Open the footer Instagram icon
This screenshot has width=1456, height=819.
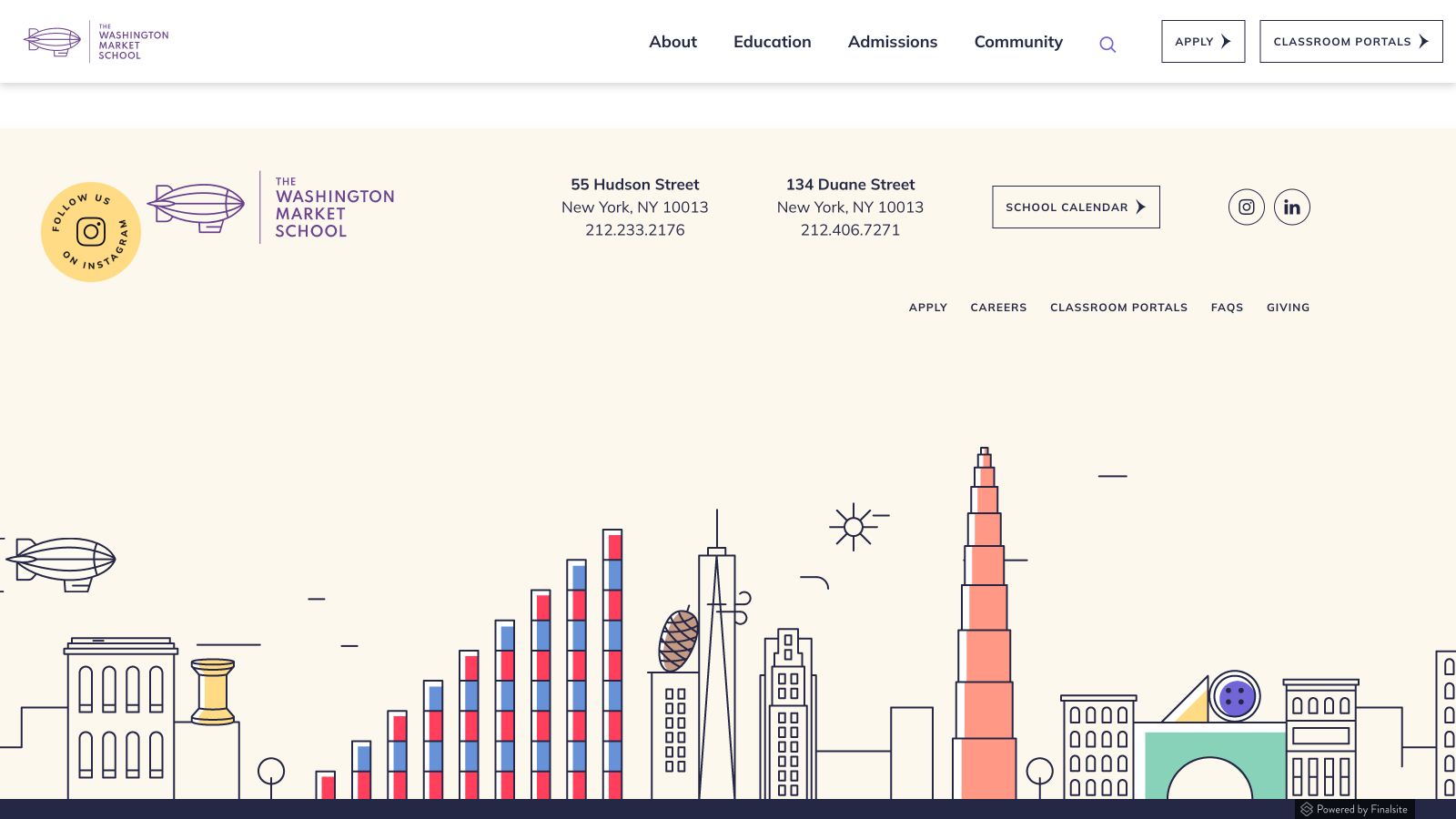(1247, 207)
